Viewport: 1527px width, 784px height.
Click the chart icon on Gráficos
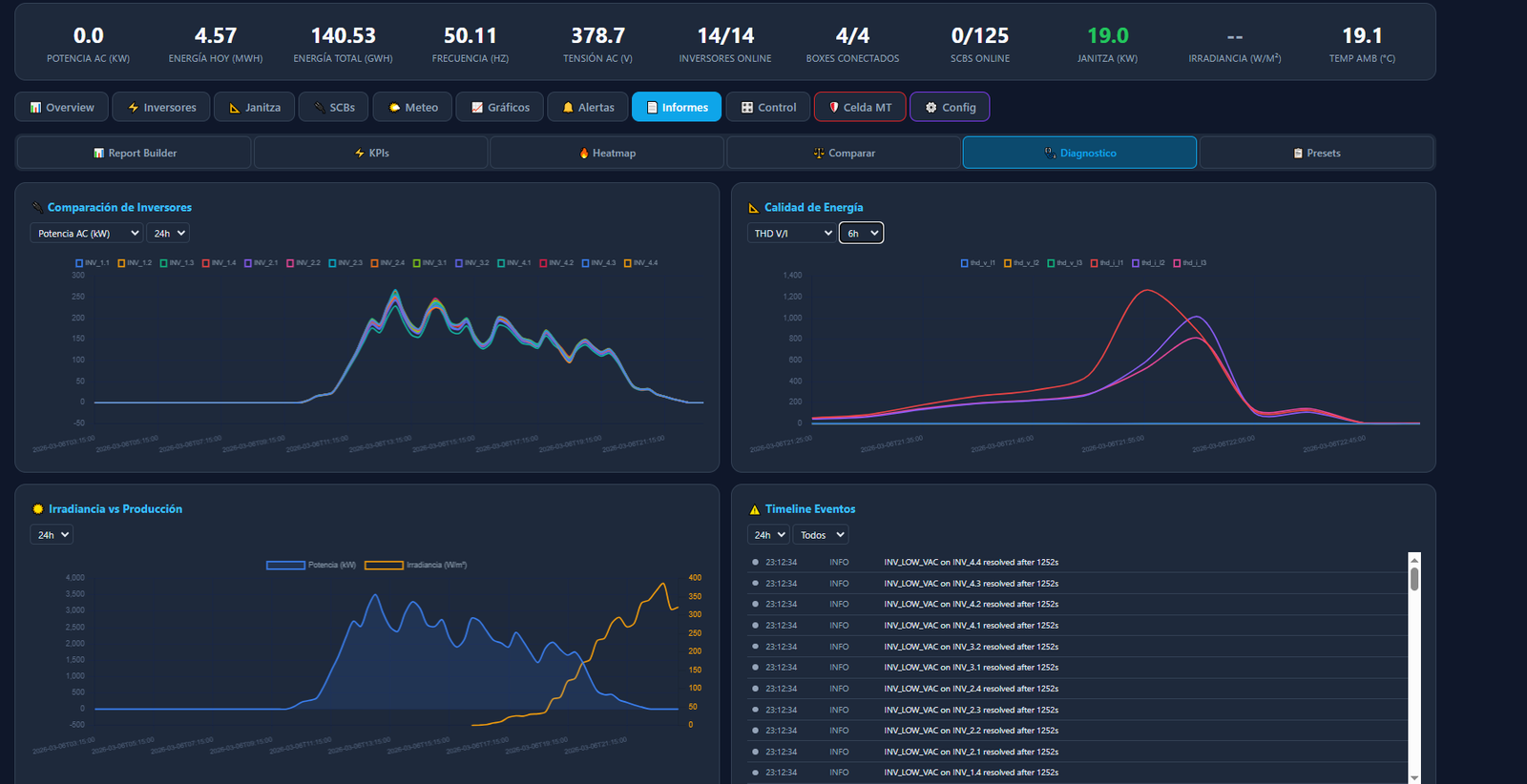tap(477, 108)
